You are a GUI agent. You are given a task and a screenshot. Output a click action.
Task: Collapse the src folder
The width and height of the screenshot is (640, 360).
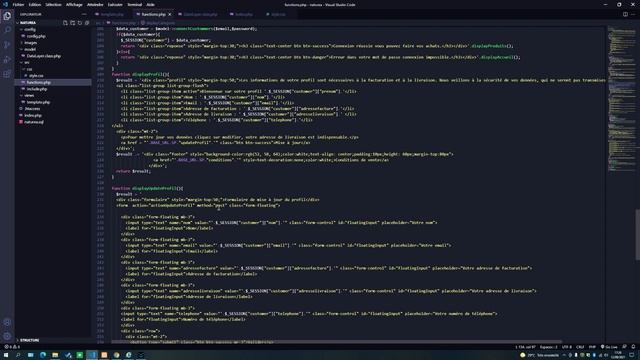pos(27,62)
